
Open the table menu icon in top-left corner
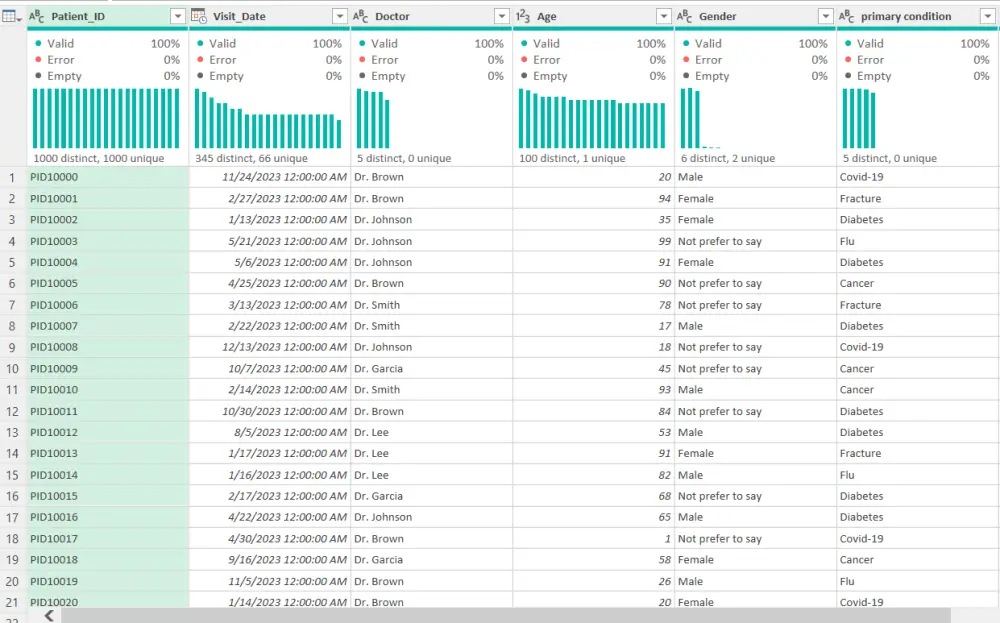pos(11,16)
